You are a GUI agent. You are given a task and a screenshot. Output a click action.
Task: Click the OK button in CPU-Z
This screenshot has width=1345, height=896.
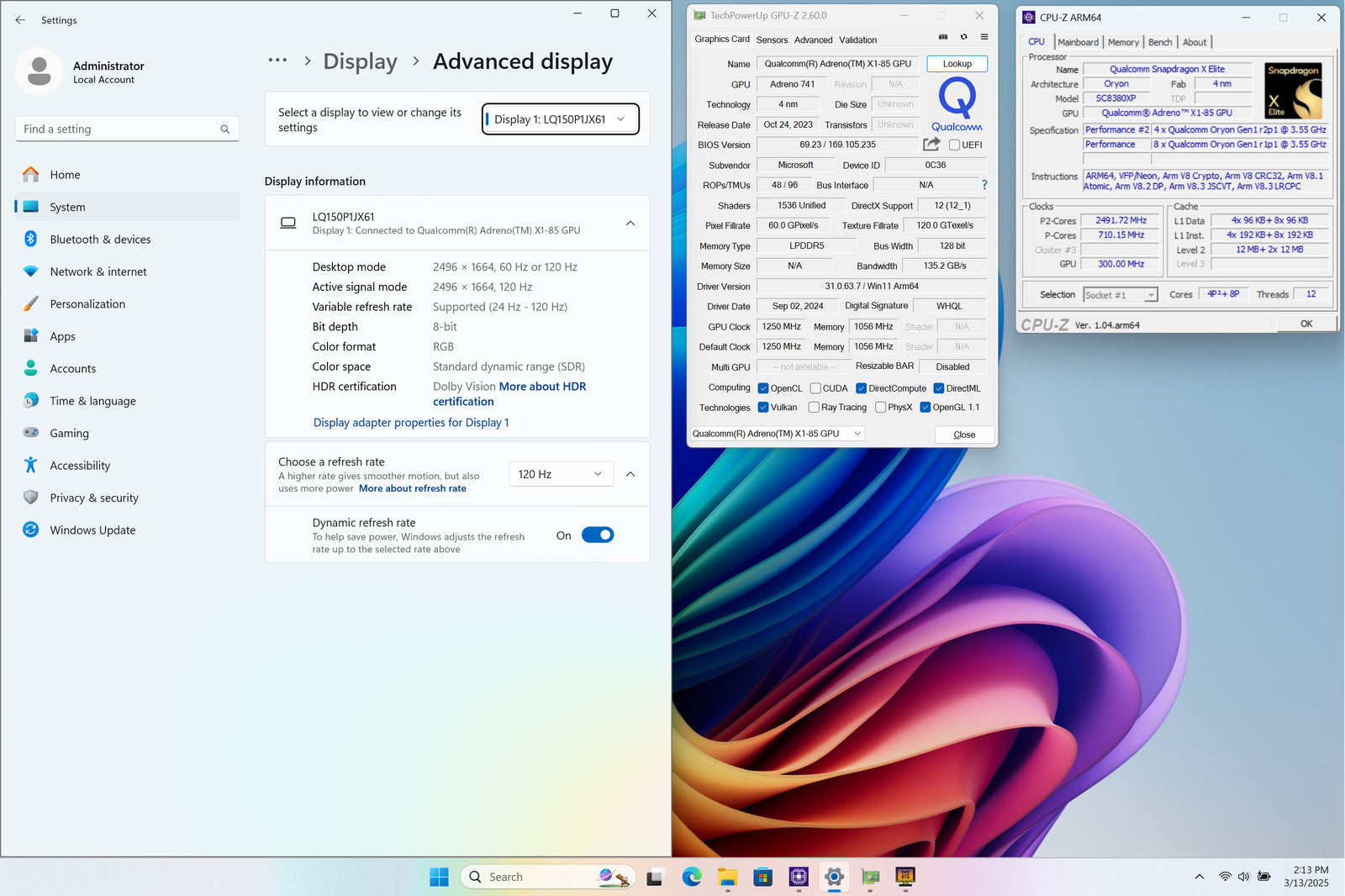pos(1306,324)
